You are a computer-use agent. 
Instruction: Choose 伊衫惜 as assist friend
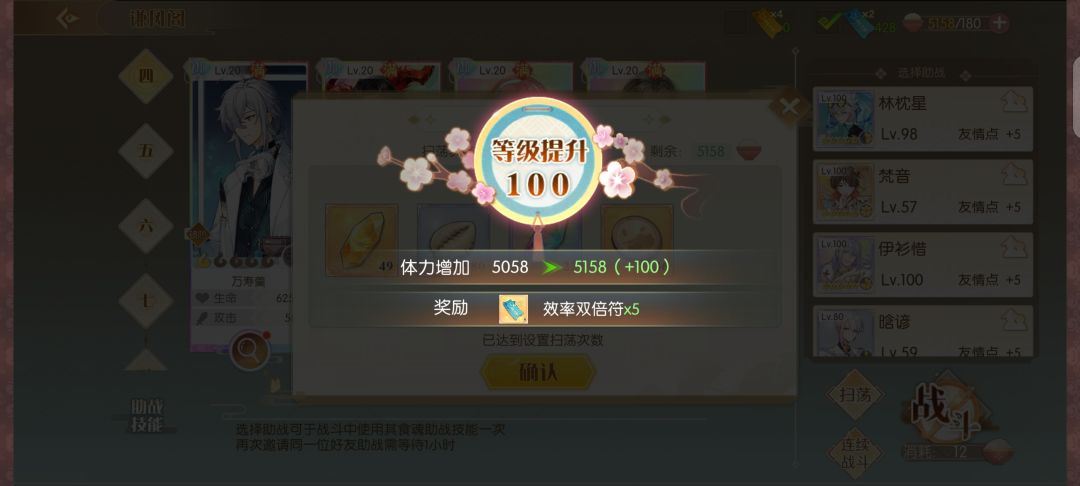[x=923, y=264]
